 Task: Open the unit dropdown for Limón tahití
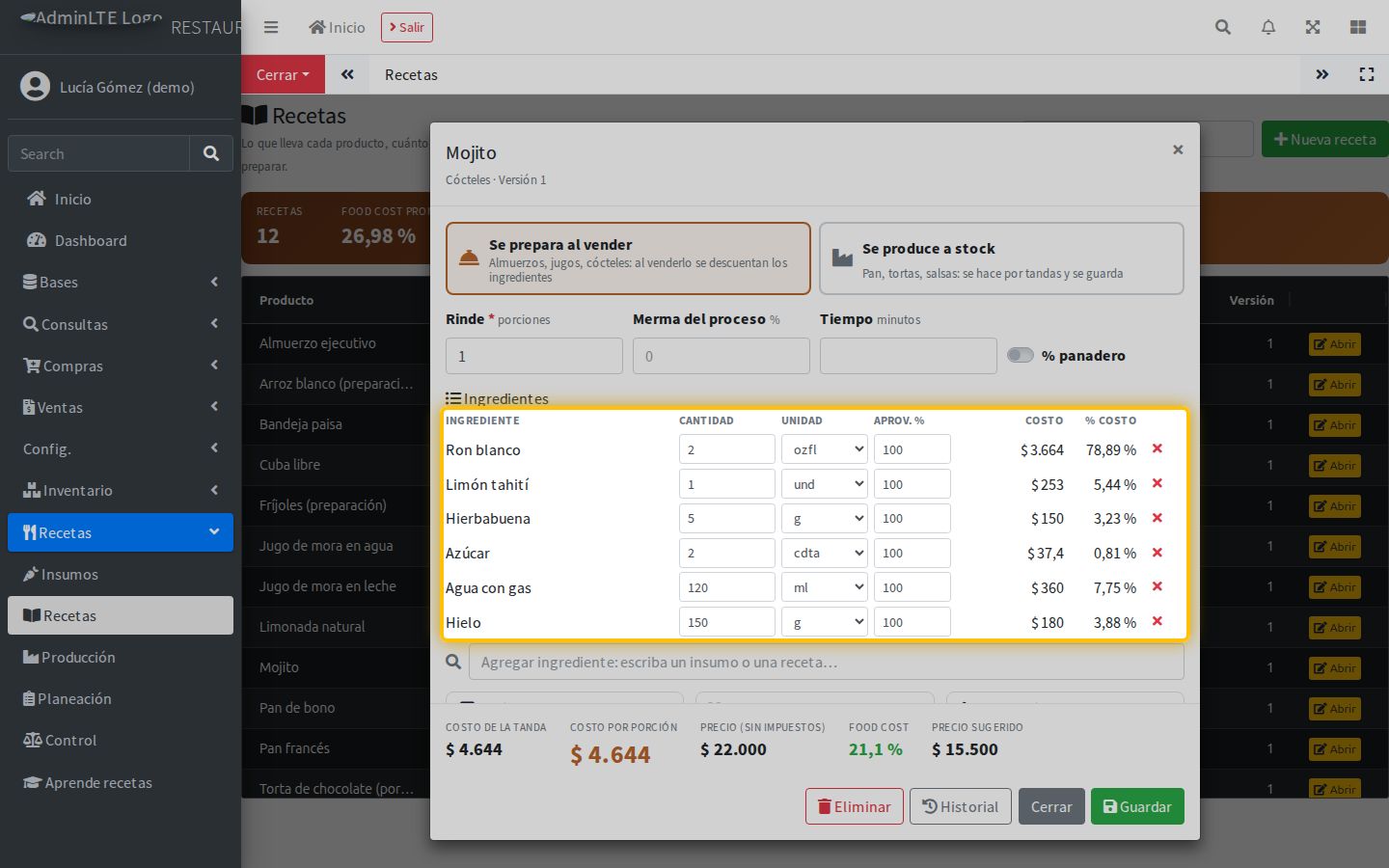825,484
